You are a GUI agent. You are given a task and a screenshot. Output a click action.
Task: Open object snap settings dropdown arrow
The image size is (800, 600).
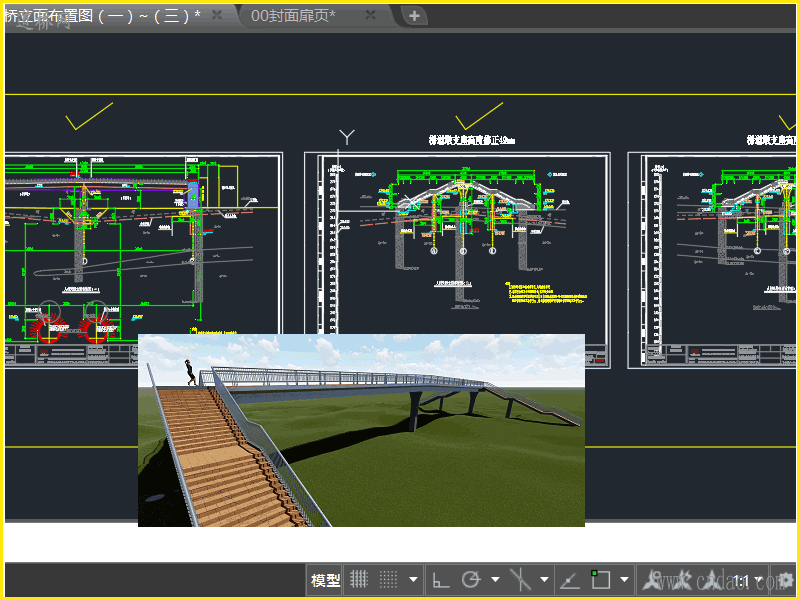pos(624,580)
